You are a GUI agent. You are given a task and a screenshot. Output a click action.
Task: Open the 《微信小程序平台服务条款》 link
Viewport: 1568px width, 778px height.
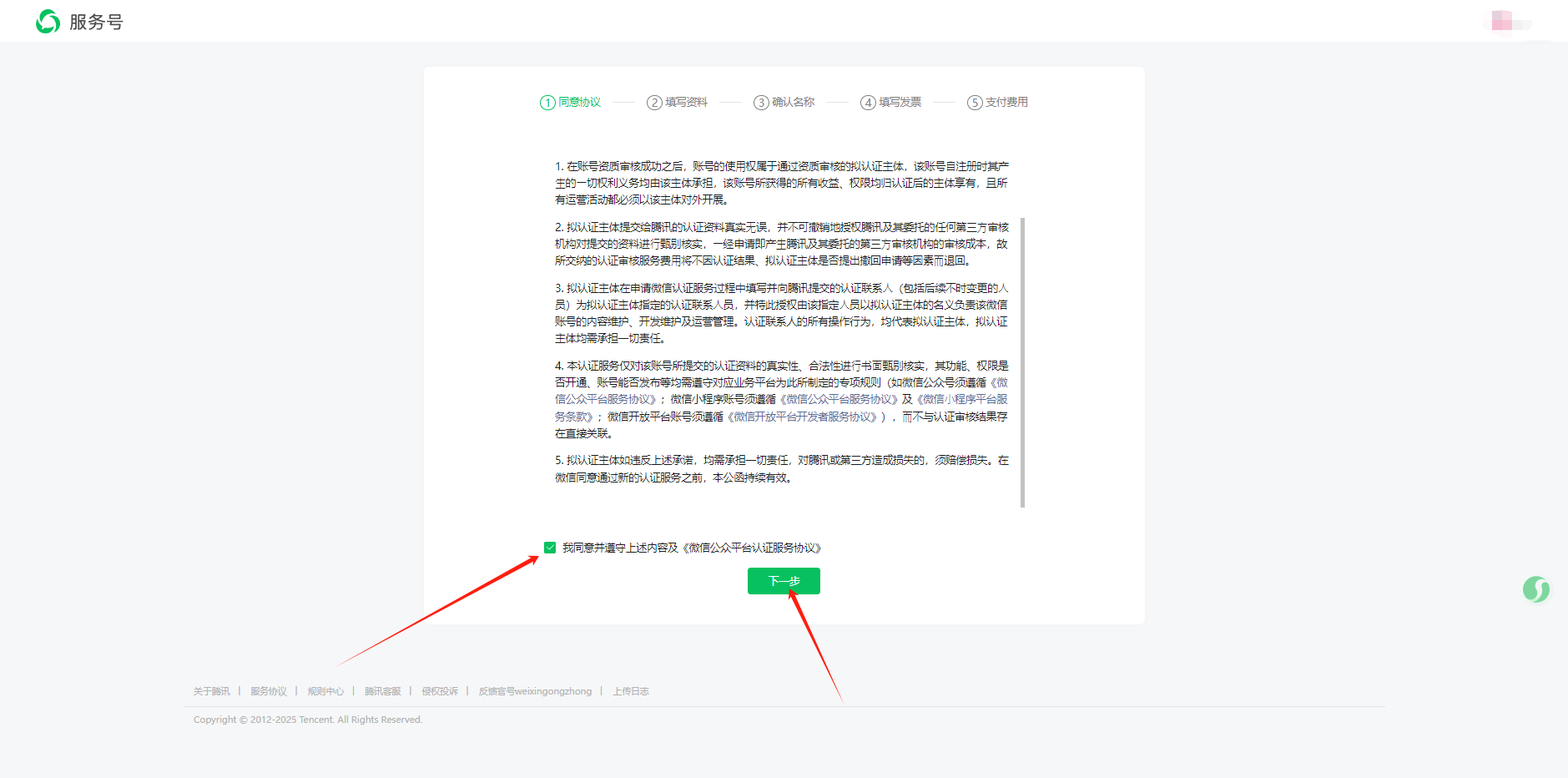tap(961, 400)
